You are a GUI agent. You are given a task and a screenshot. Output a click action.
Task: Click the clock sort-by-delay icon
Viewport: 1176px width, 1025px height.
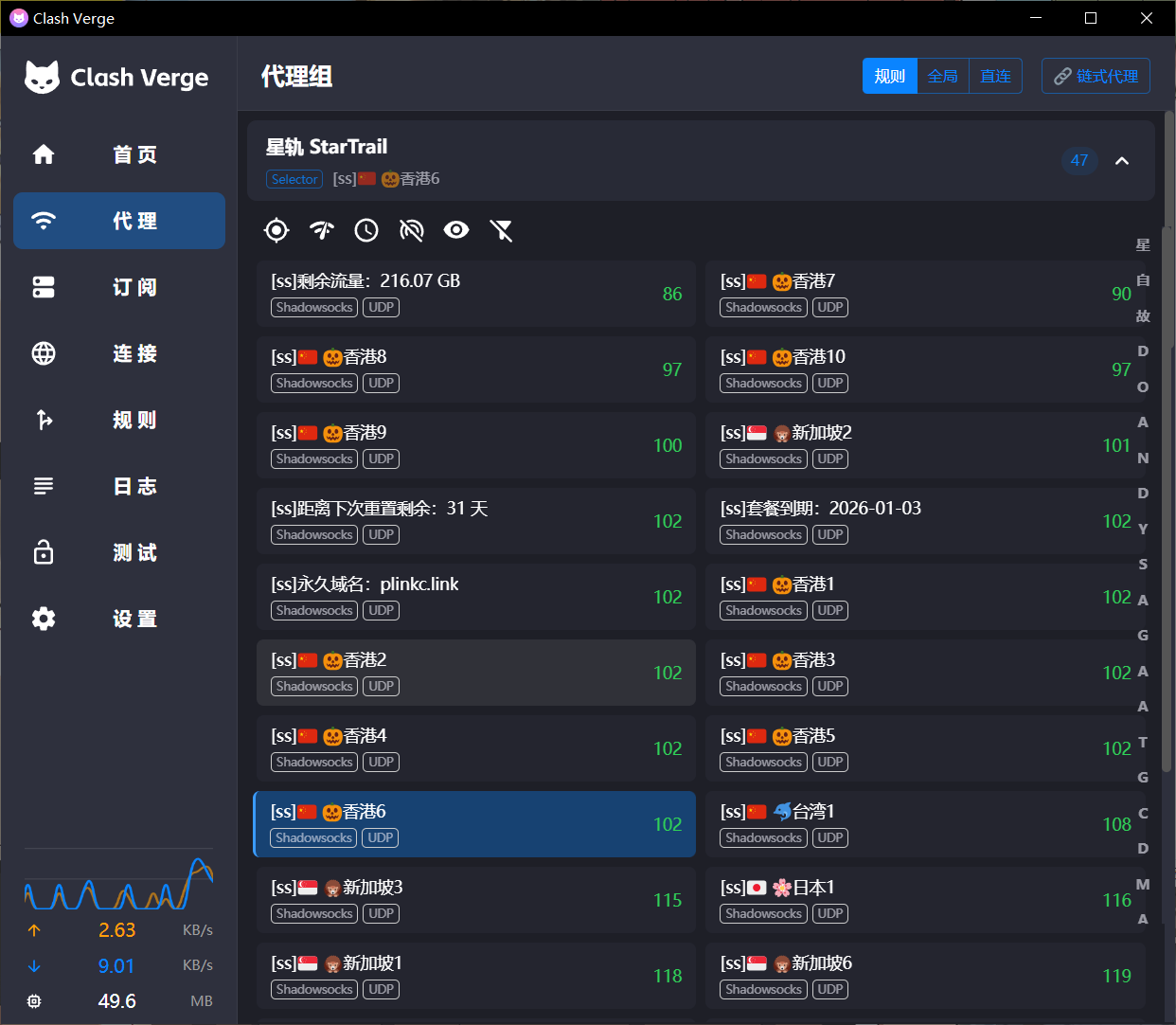pyautogui.click(x=366, y=230)
